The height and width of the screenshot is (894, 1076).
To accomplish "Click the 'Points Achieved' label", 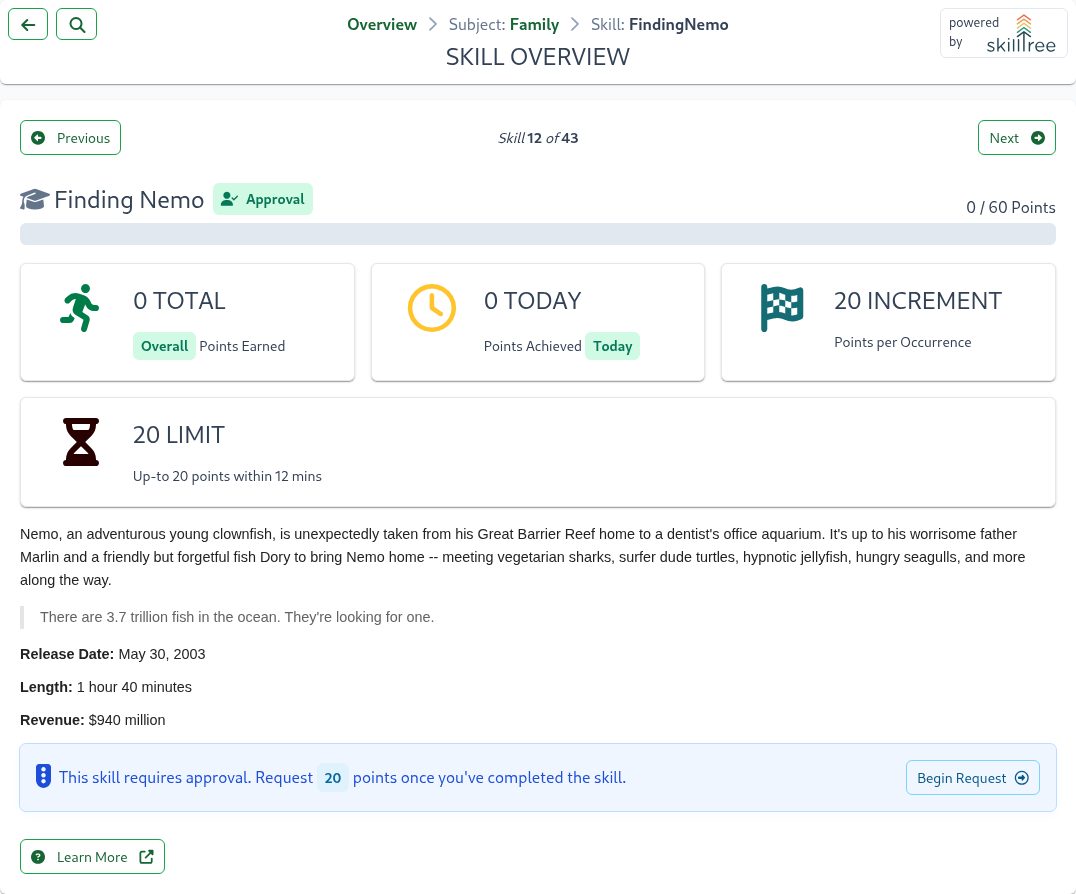I will point(533,346).
